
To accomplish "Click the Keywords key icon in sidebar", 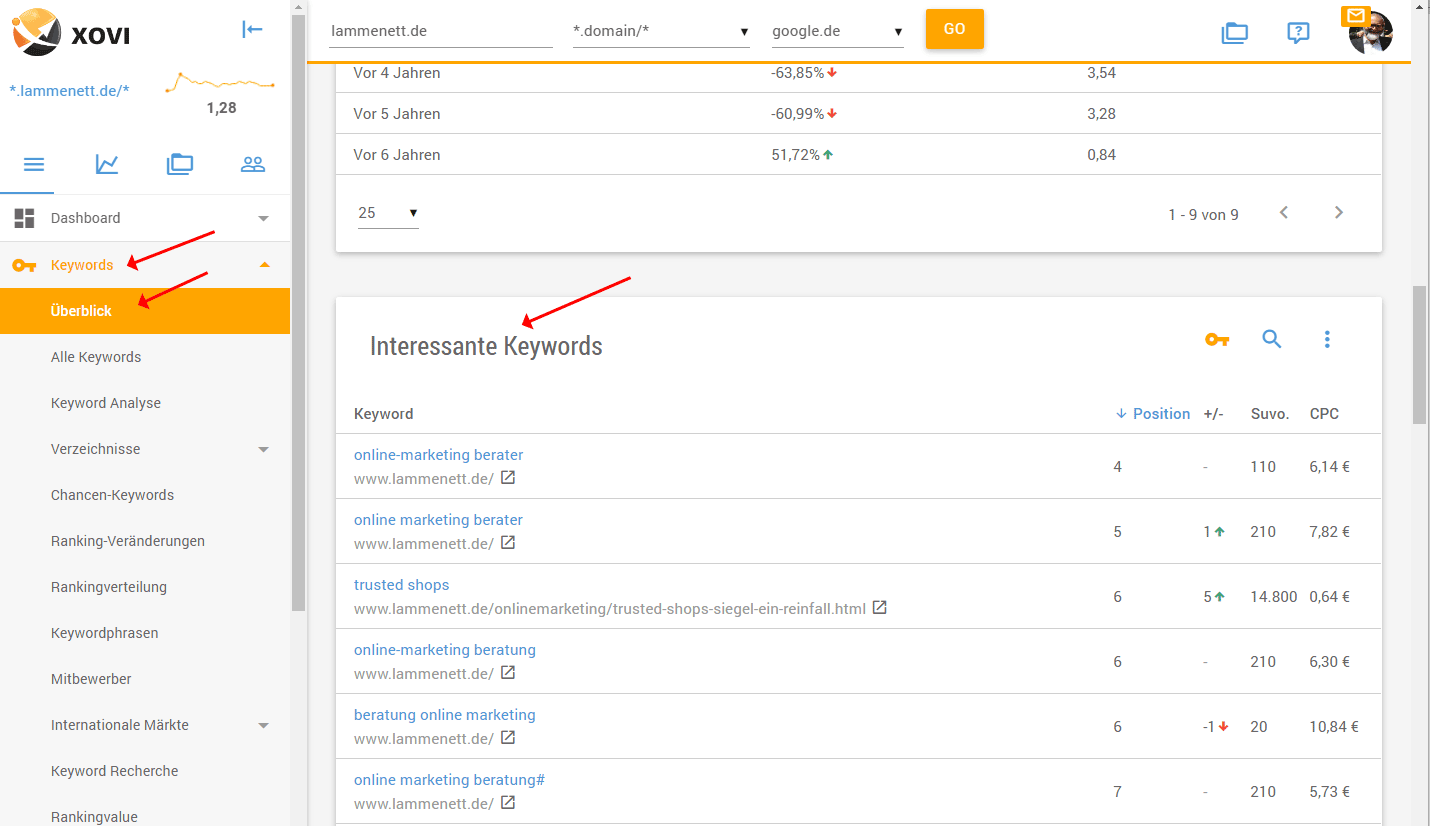I will click(24, 265).
